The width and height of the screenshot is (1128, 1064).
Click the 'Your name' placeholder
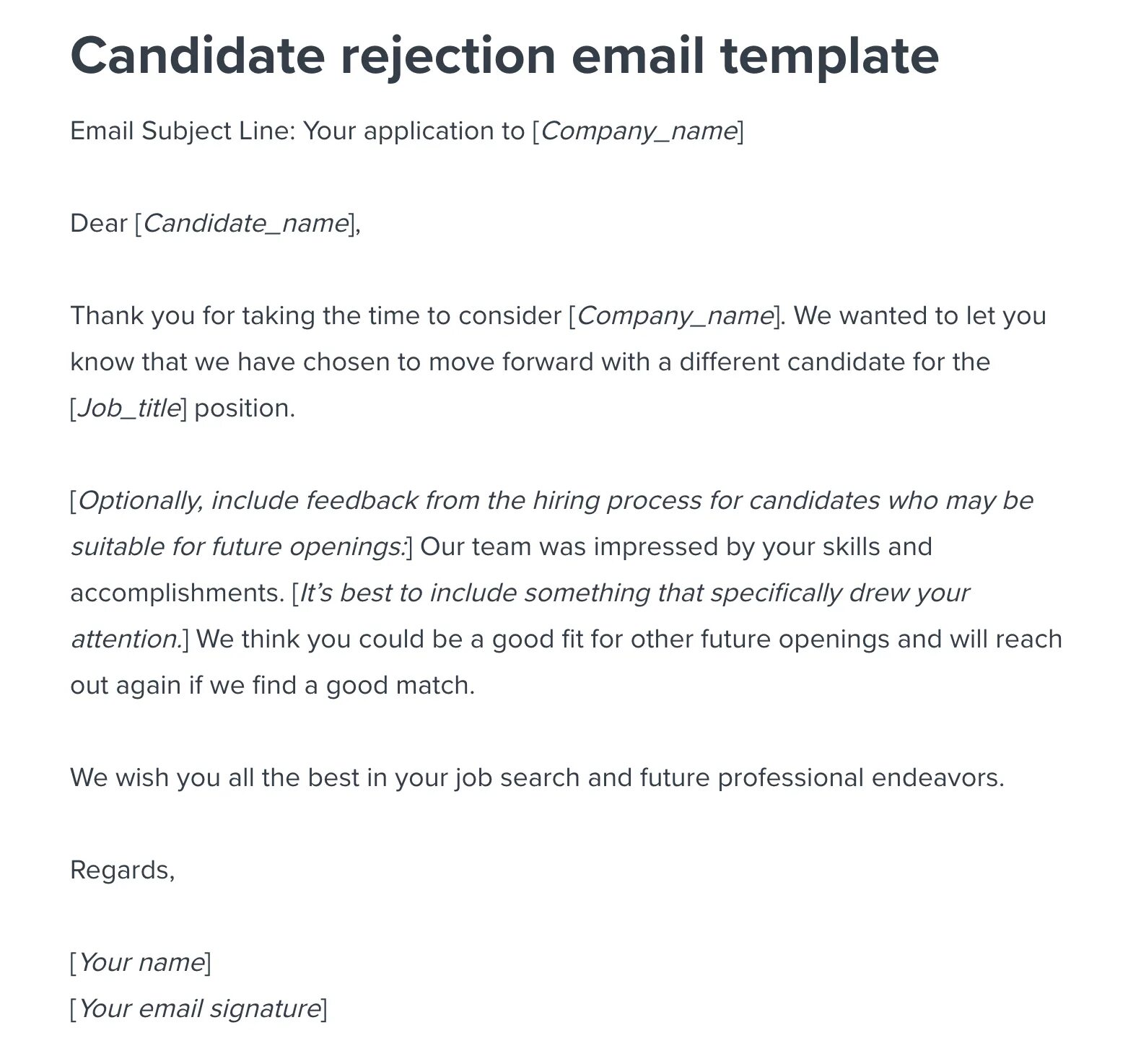(x=141, y=962)
